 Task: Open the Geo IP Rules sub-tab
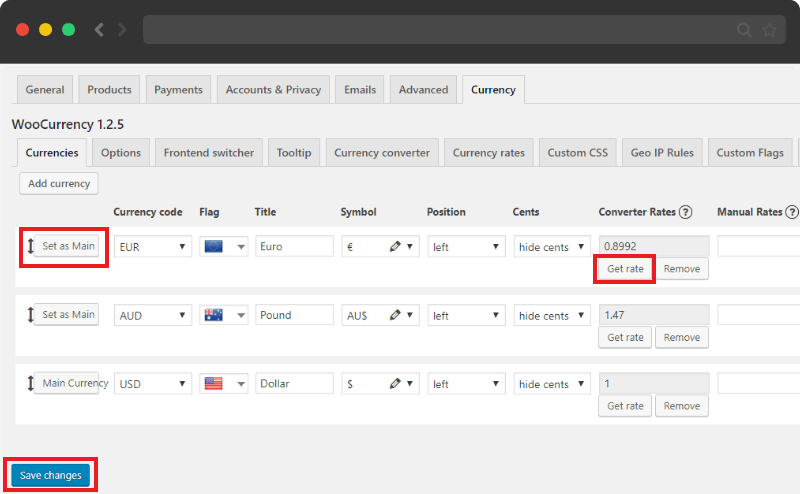point(662,152)
